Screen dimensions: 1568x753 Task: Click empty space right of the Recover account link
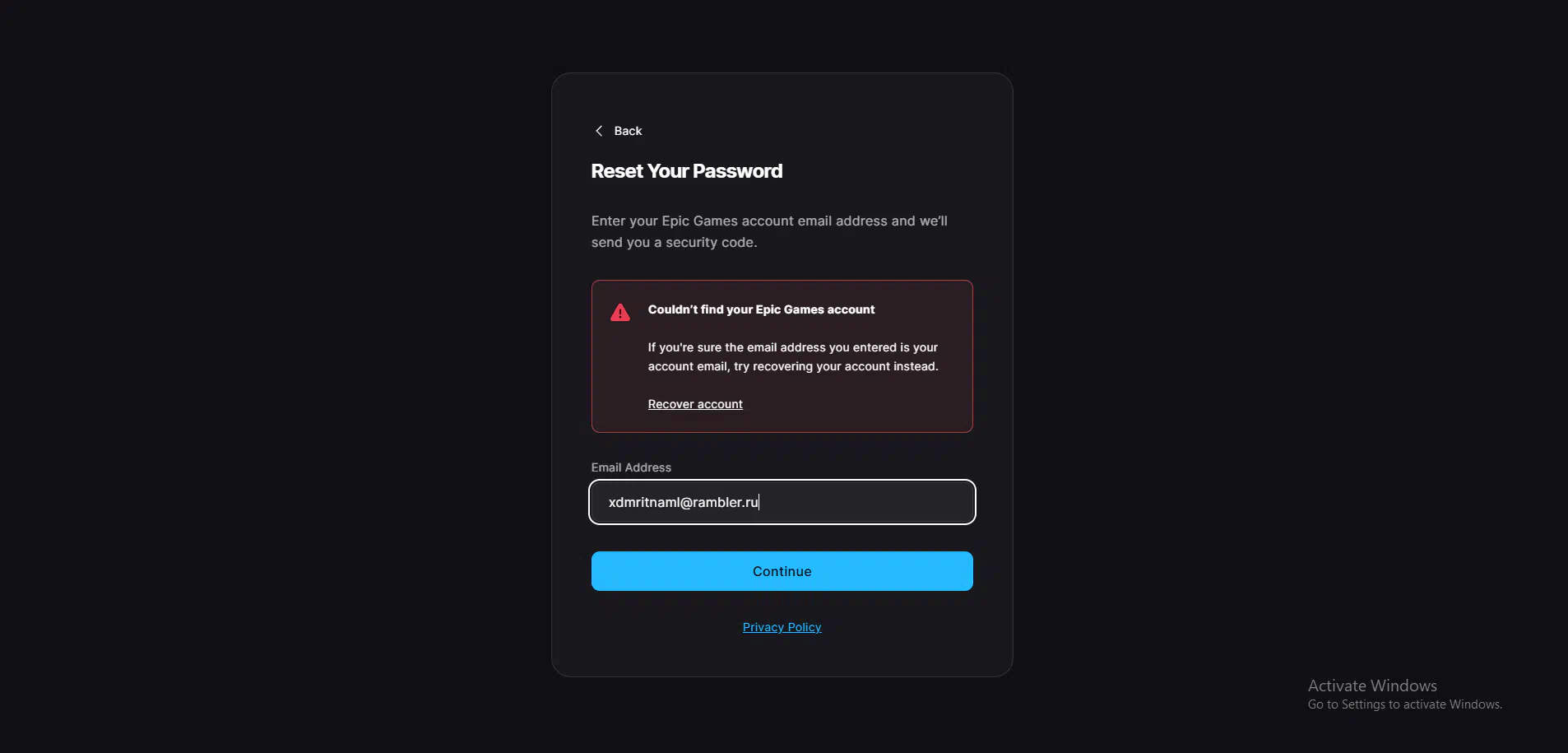point(856,404)
